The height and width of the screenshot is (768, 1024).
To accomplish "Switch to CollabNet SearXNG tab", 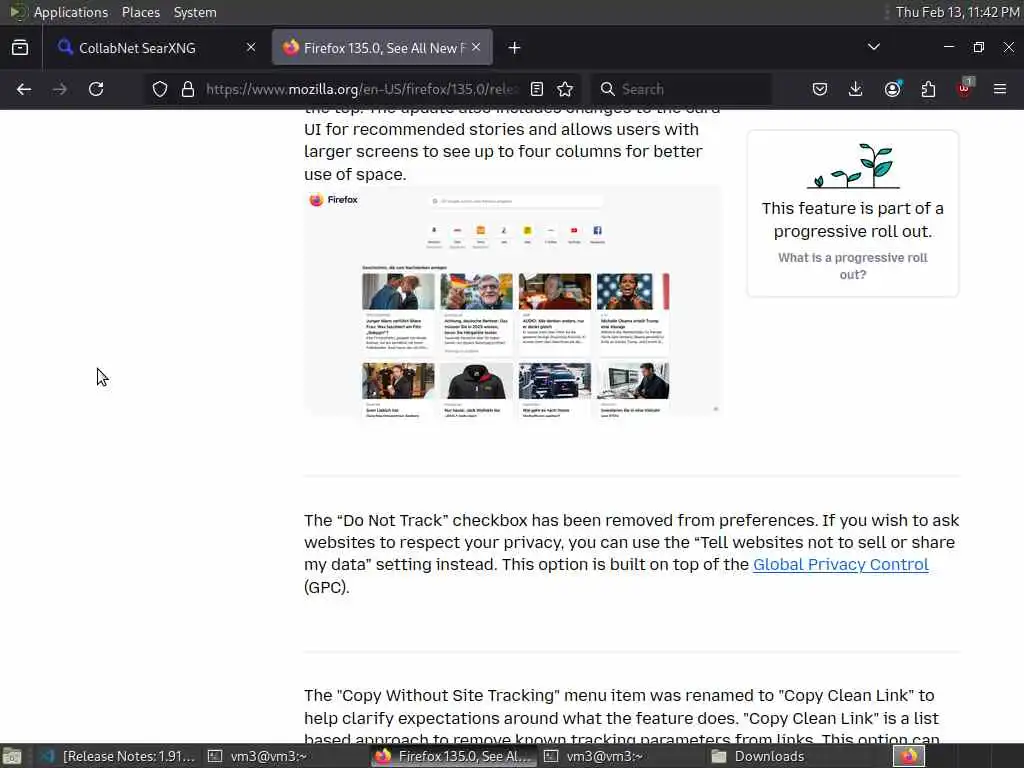I will click(157, 48).
